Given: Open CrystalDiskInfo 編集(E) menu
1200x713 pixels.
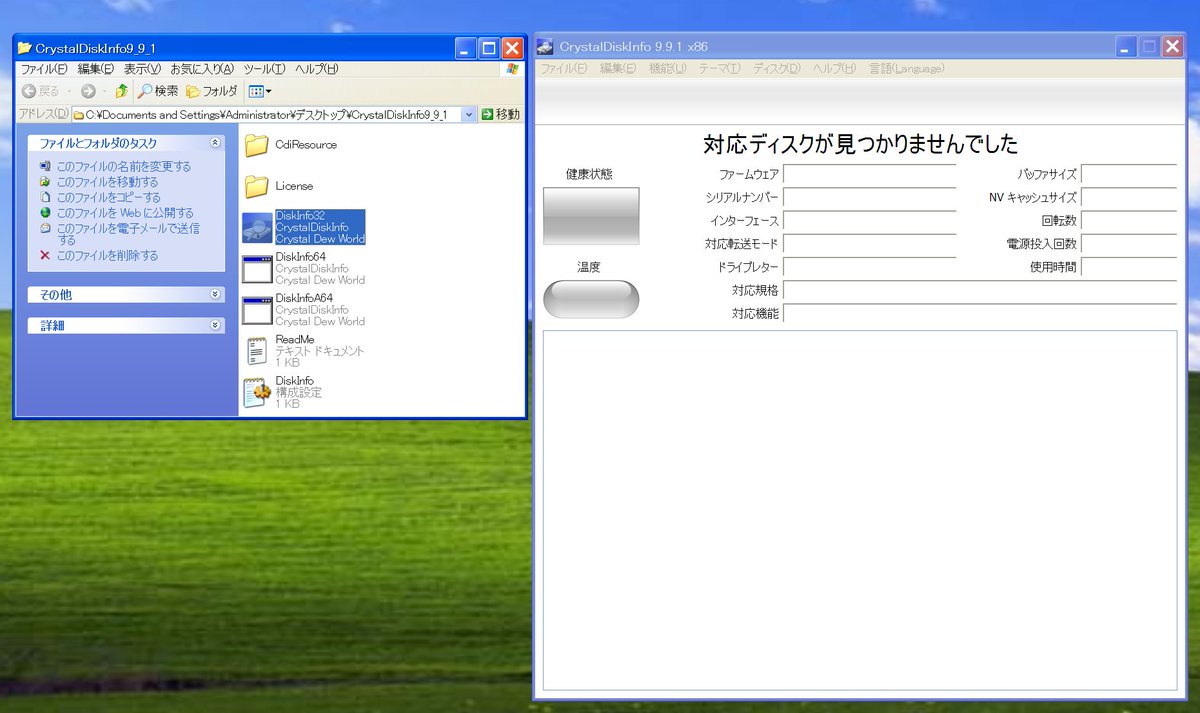Looking at the screenshot, I should [x=618, y=69].
